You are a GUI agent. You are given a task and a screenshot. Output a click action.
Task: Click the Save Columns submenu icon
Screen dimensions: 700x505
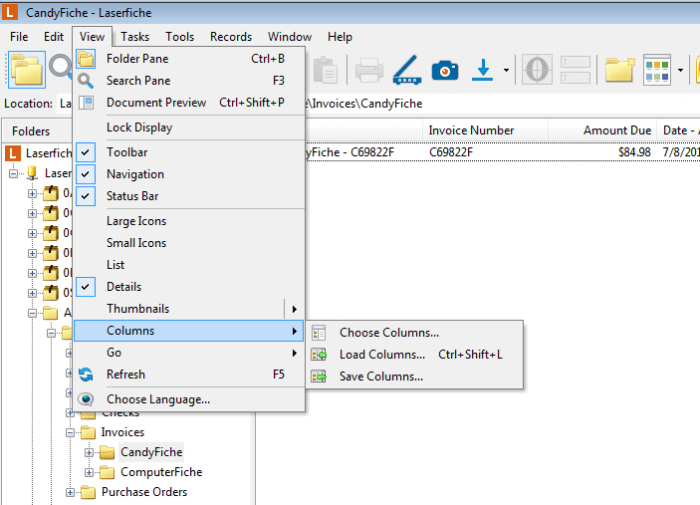[x=319, y=376]
